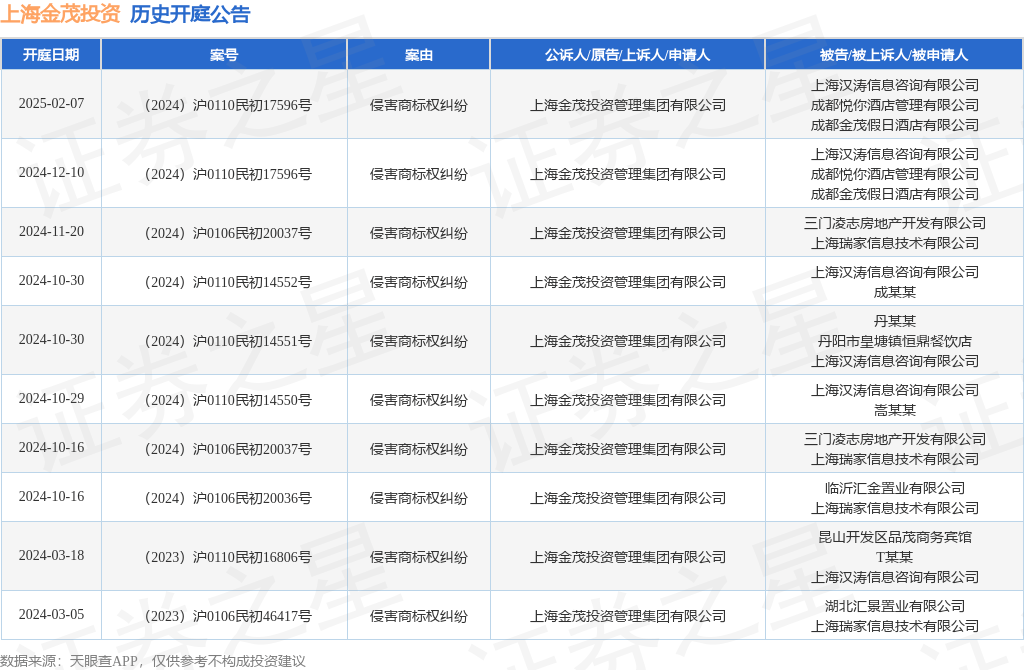Click 上海瑞家信息技术有限公司 in 2024-03-05 row
The image size is (1024, 670).
pos(895,626)
